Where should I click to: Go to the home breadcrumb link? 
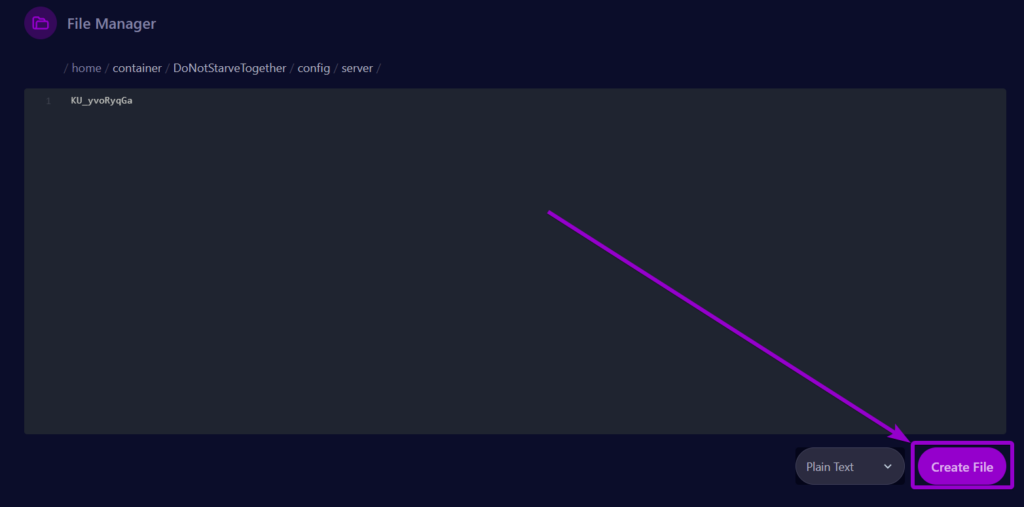click(86, 68)
